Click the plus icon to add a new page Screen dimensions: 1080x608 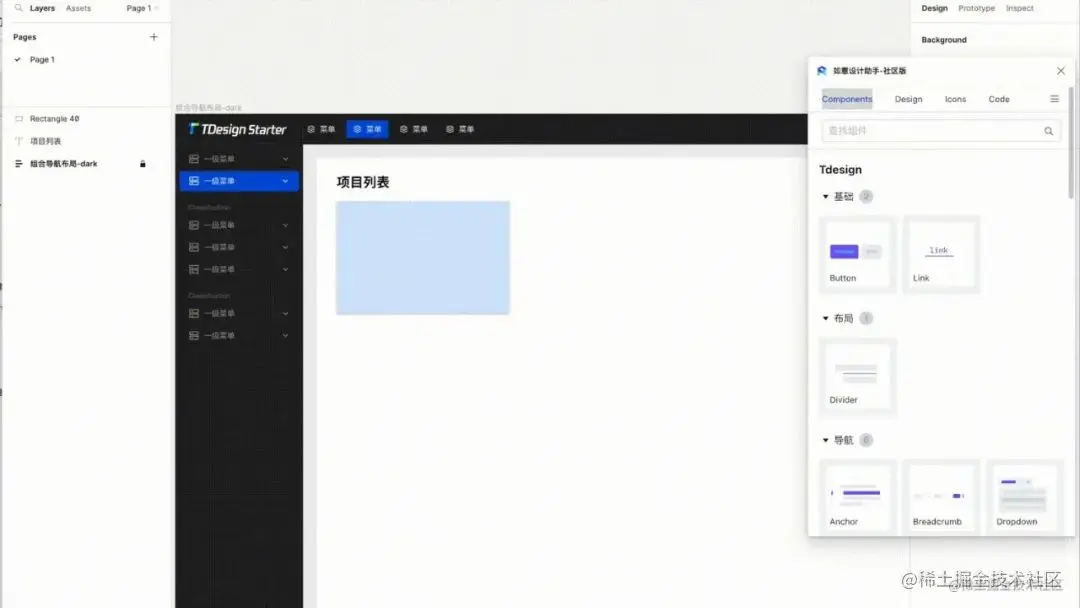pyautogui.click(x=153, y=36)
